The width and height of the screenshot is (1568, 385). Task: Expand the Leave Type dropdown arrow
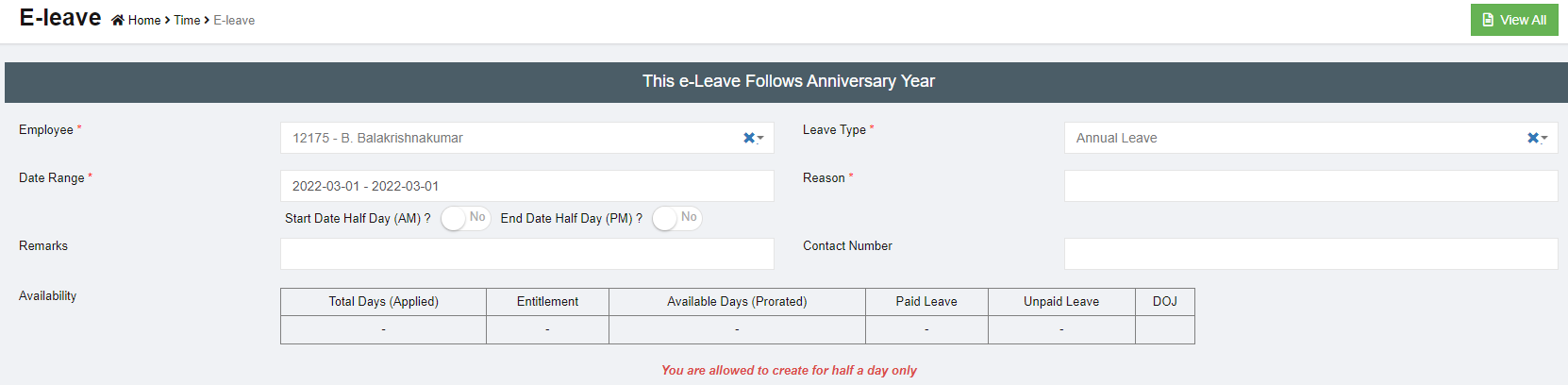1544,139
